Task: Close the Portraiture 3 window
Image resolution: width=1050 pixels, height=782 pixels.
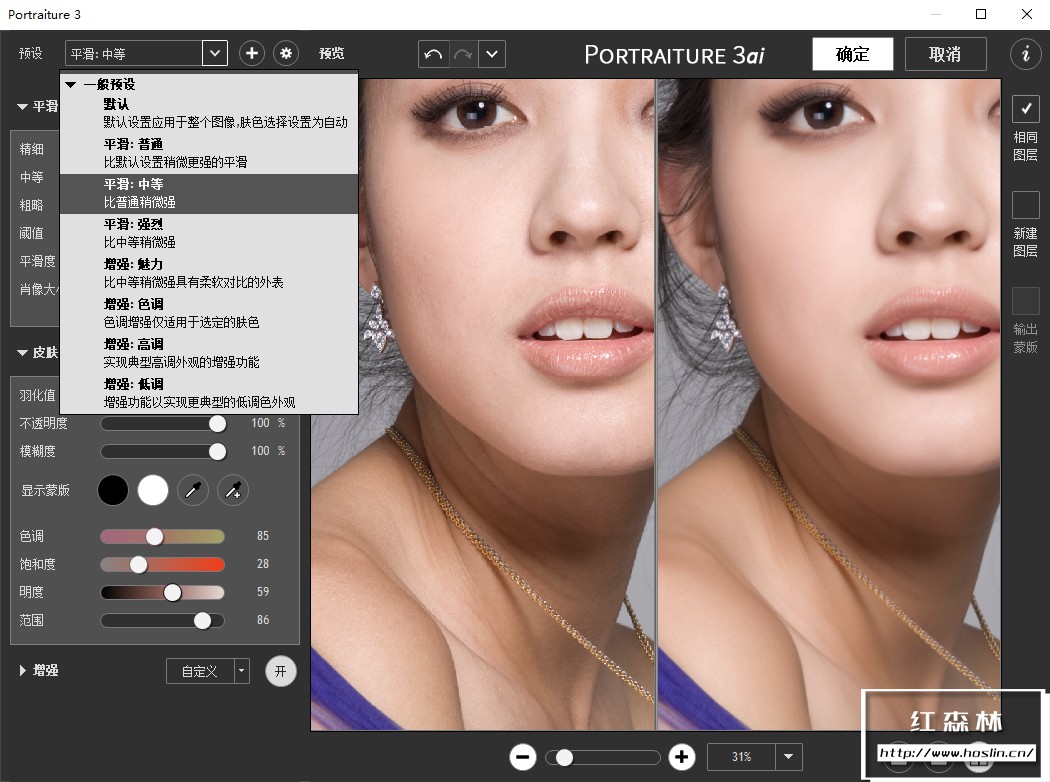Action: click(1027, 14)
